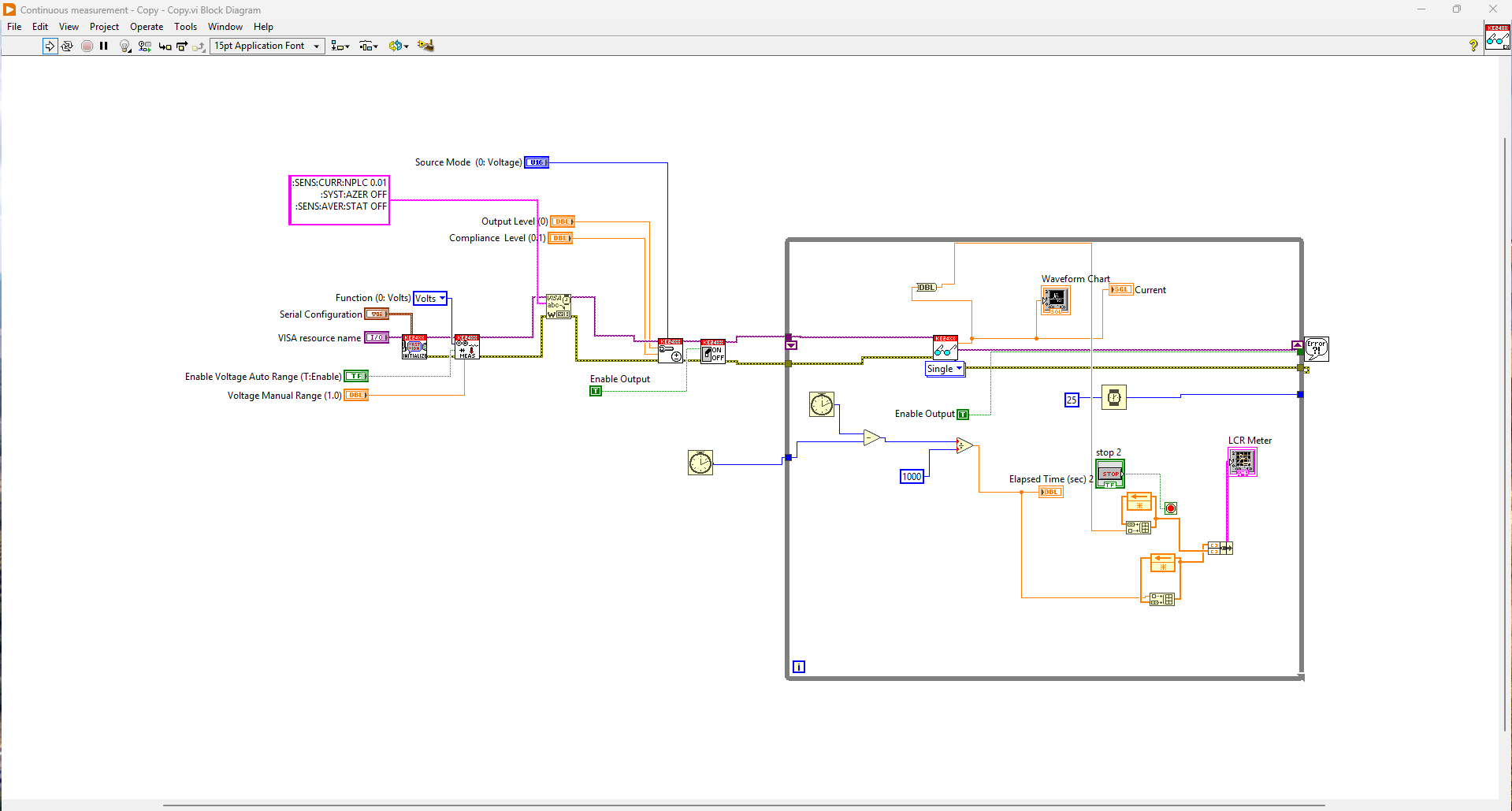Select the Source Mode U16 terminal
1512x811 pixels.
[x=537, y=162]
